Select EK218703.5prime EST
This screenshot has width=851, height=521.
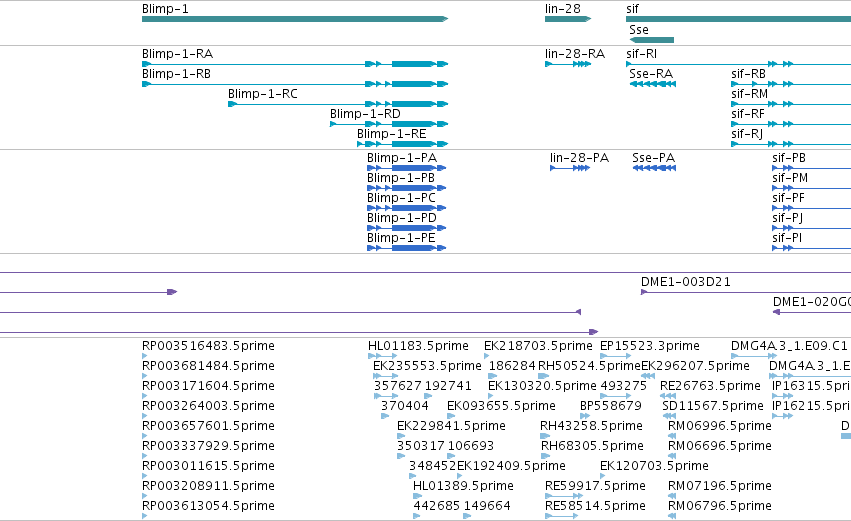[x=487, y=356]
